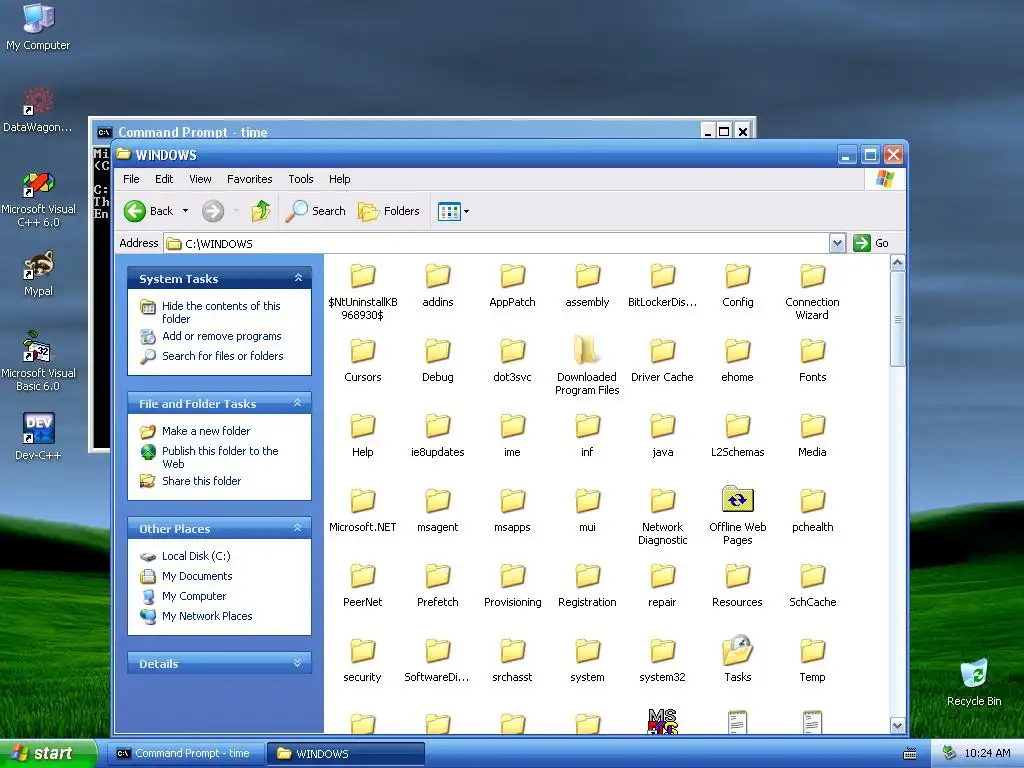The width and height of the screenshot is (1024, 768).
Task: Click Publish this folder to the Web
Action: point(220,457)
